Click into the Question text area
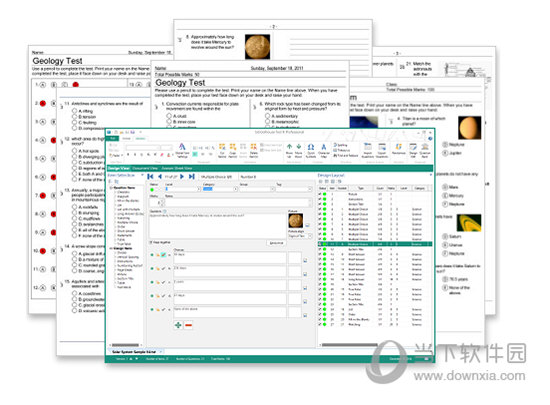Viewport: 550px width, 405px height. tap(217, 225)
